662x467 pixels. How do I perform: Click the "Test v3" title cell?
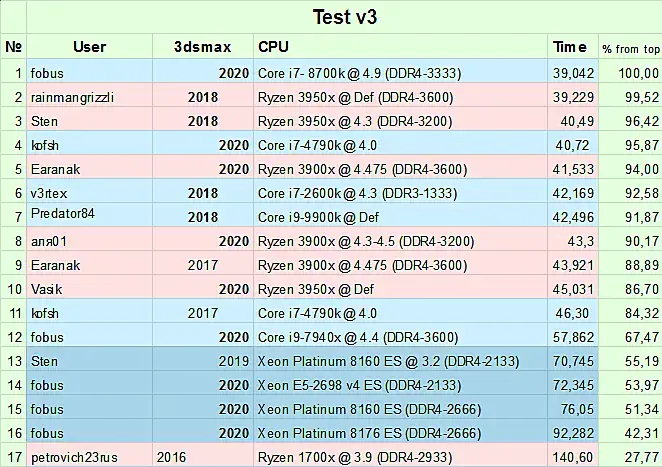click(x=330, y=17)
